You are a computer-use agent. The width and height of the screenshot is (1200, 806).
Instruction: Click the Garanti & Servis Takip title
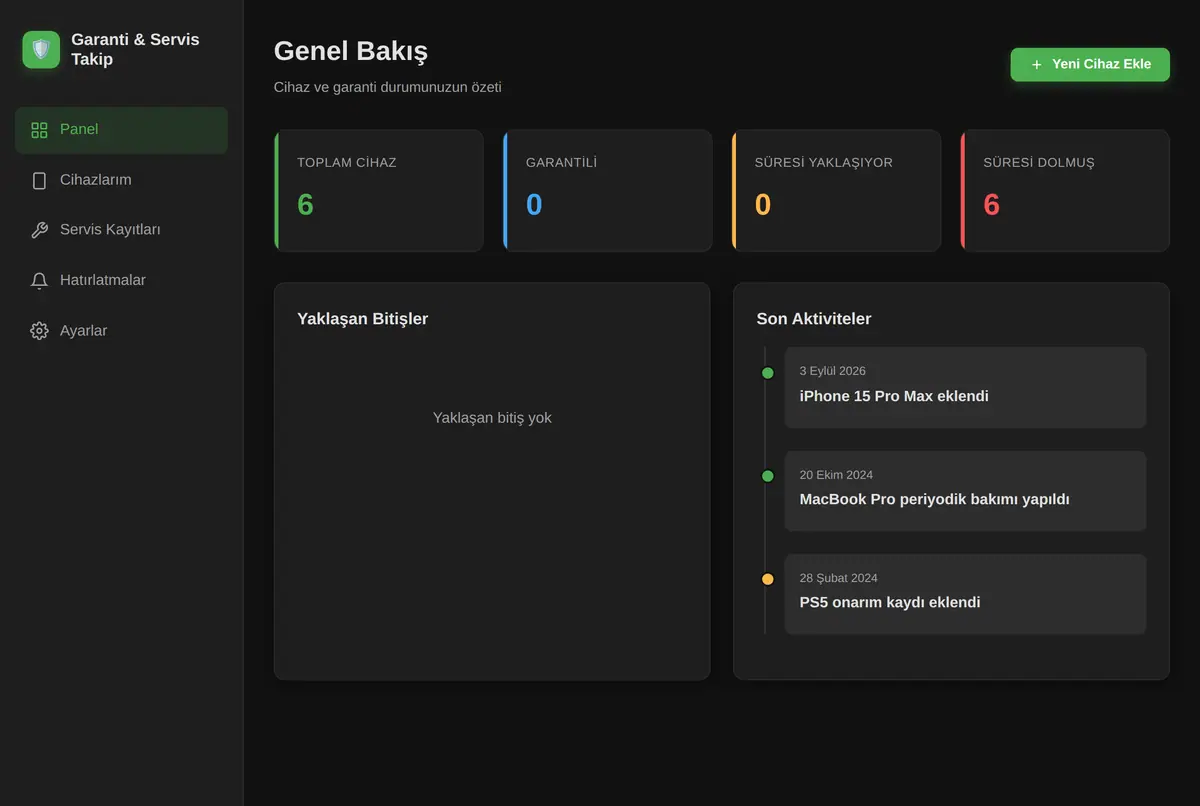(x=135, y=49)
